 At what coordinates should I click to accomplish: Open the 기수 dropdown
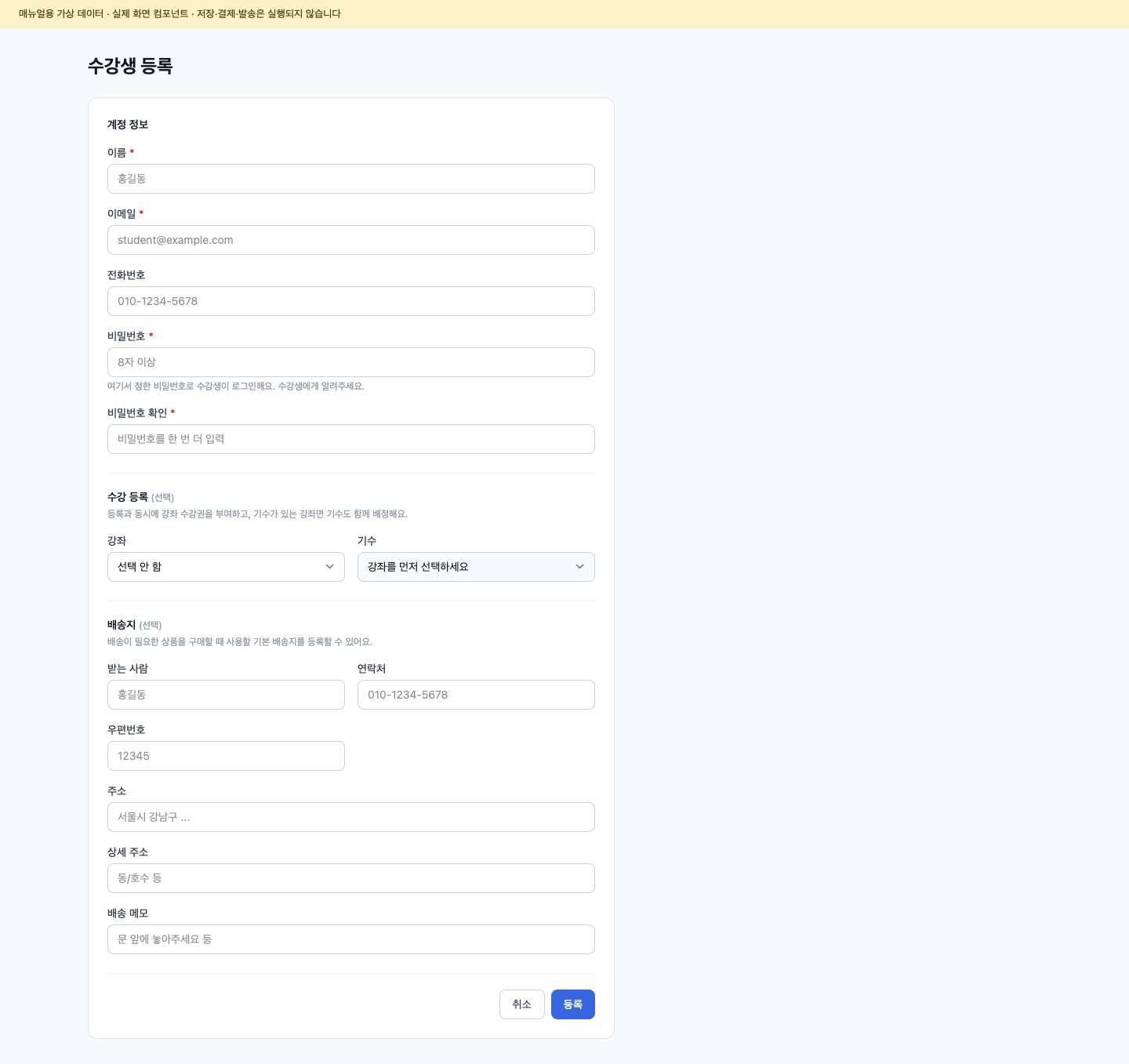point(476,567)
